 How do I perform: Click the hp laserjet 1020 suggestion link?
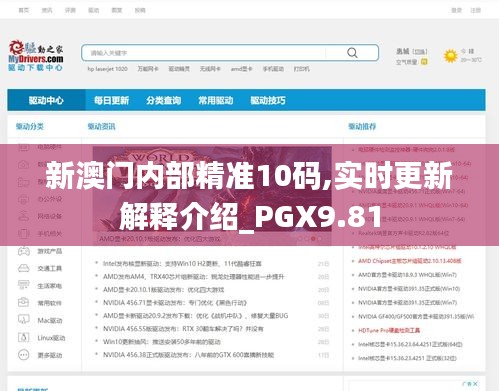[107, 69]
